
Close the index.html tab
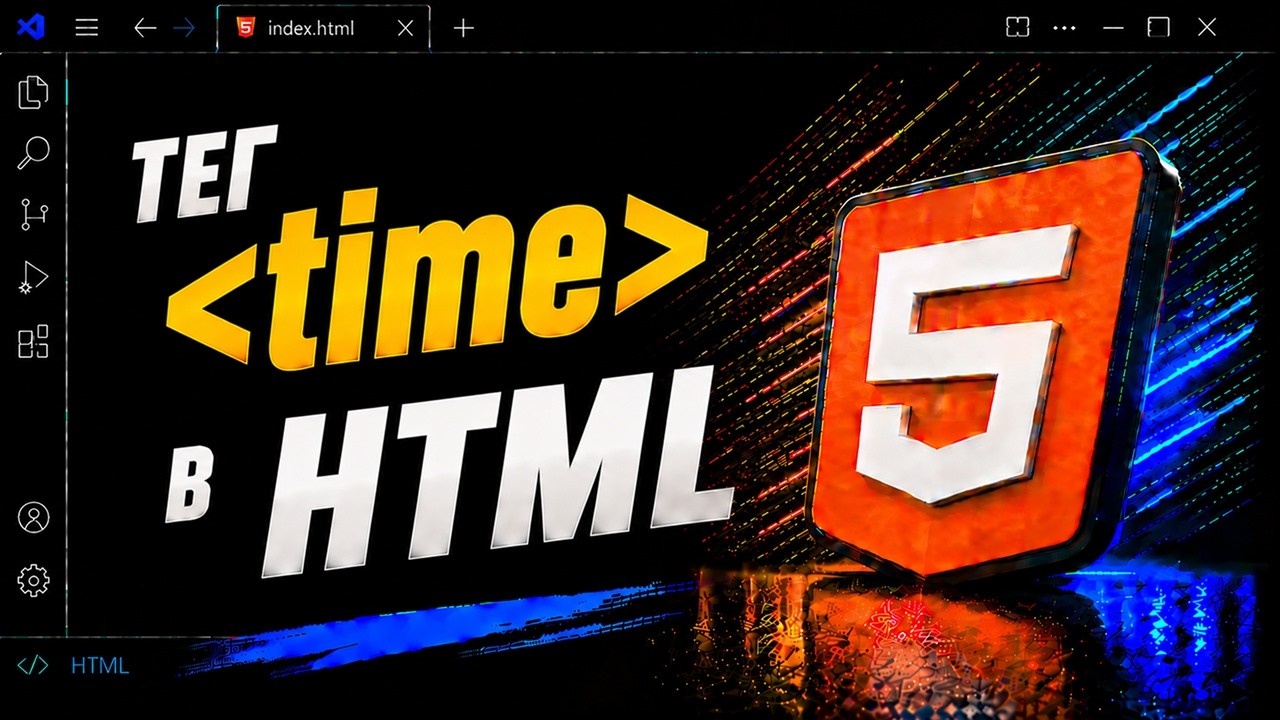tap(405, 28)
